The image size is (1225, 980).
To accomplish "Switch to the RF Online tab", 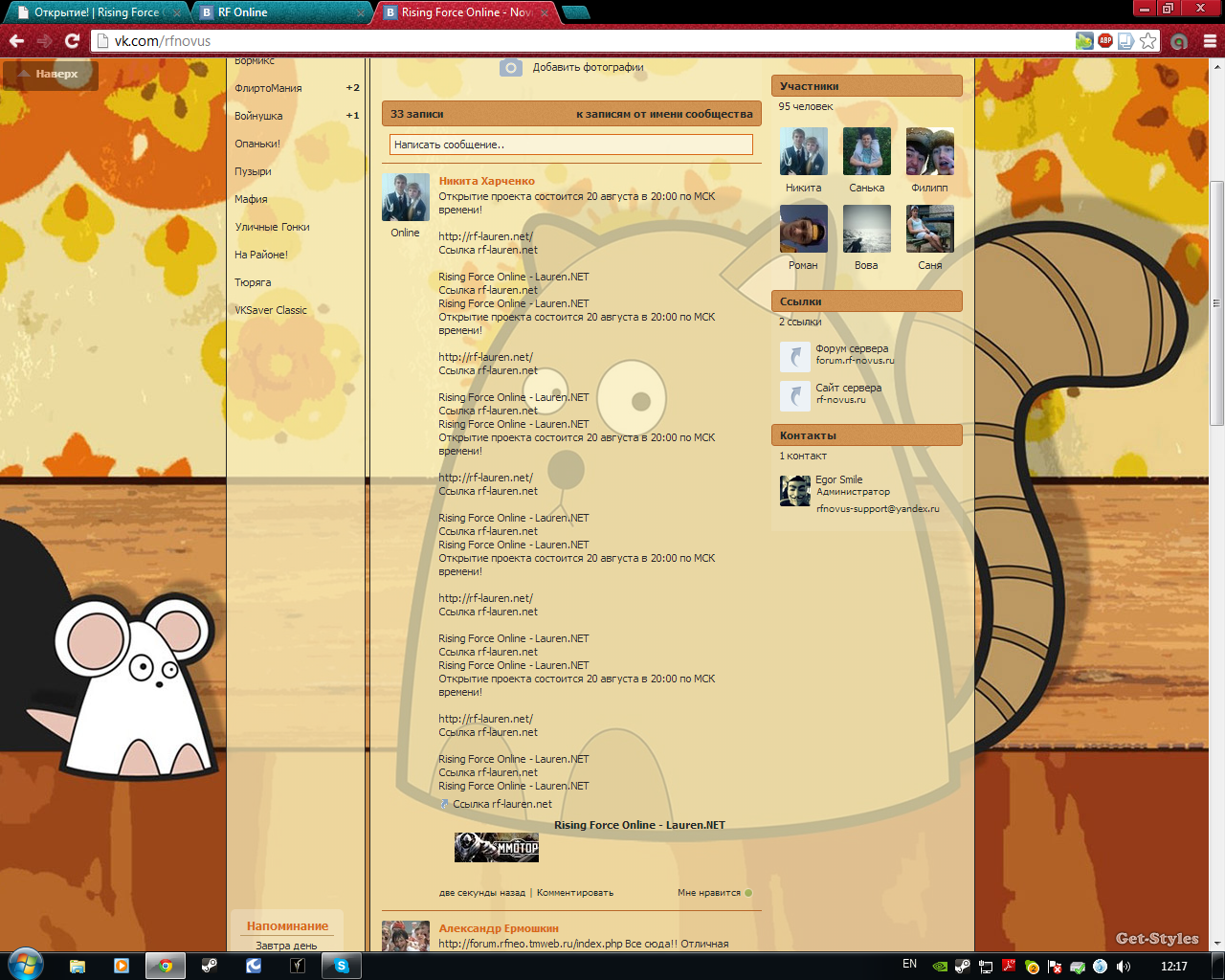I will click(282, 12).
